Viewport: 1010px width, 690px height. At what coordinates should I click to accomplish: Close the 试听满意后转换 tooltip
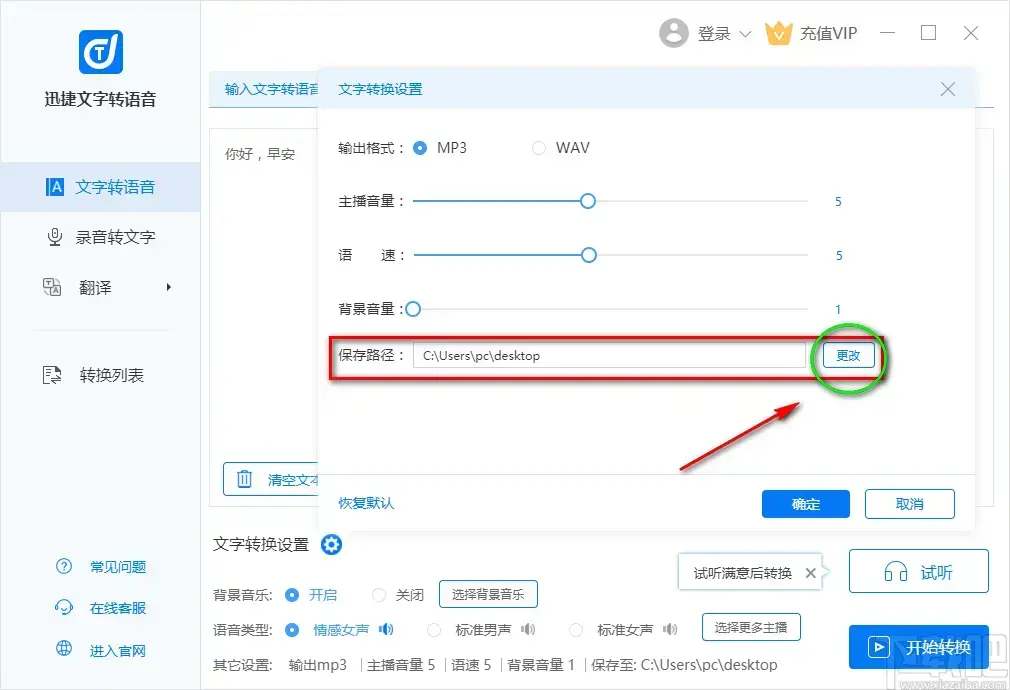coord(811,573)
